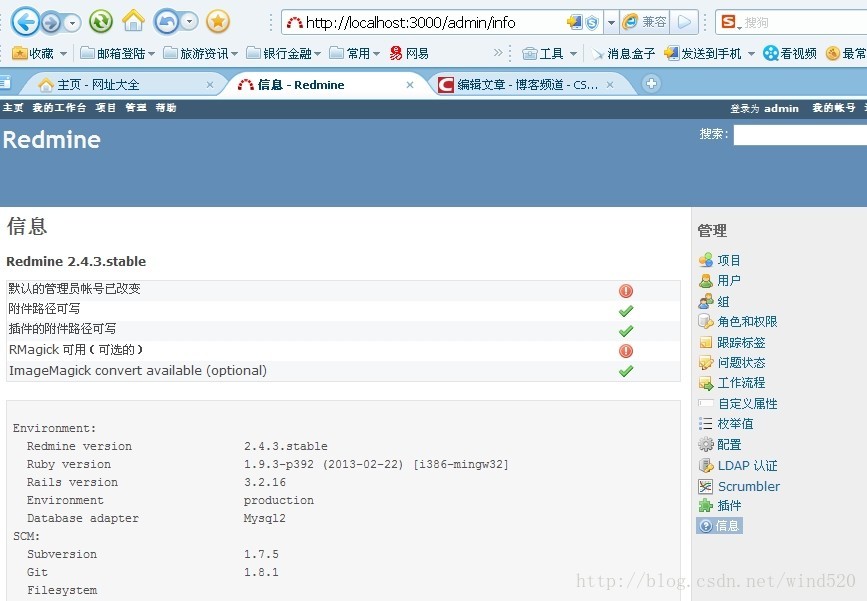Close the 主页 - 网址大全 tab

coord(210,85)
